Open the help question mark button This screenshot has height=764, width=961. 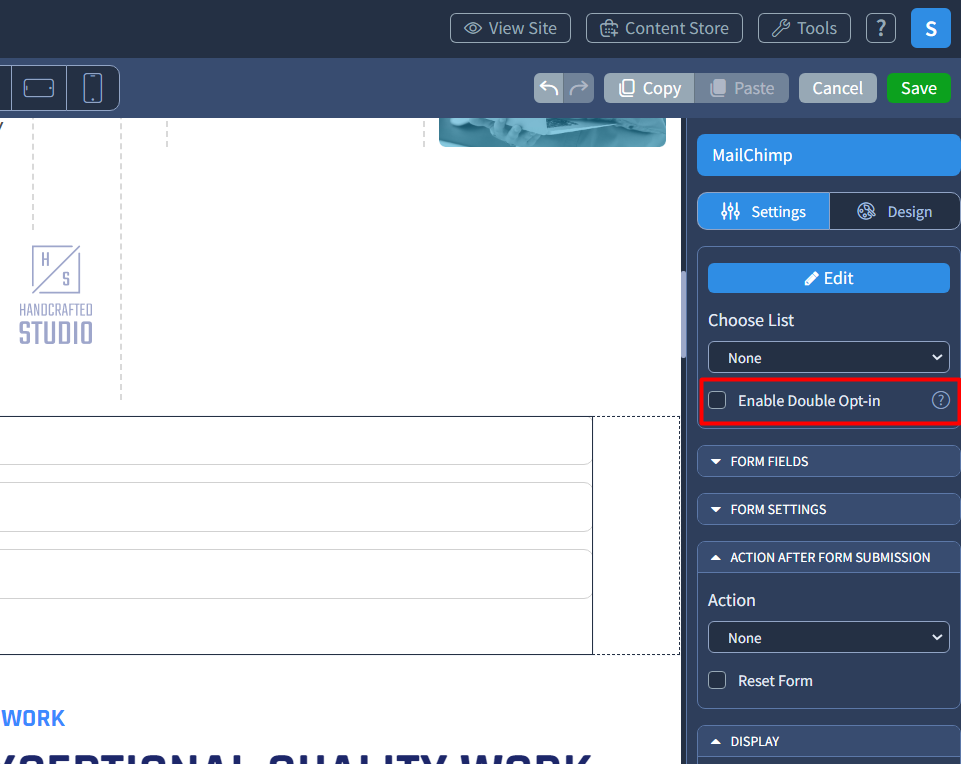click(881, 28)
